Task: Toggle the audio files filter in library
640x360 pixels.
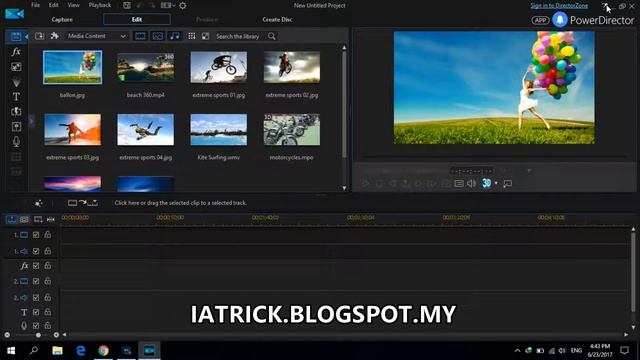Action: pyautogui.click(x=175, y=36)
